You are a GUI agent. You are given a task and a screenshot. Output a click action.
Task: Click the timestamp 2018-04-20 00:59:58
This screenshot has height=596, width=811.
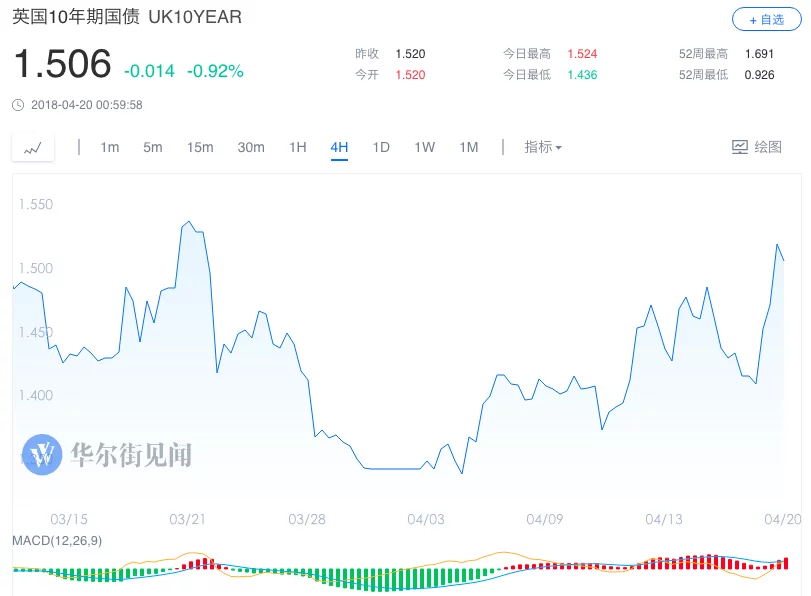[x=86, y=105]
